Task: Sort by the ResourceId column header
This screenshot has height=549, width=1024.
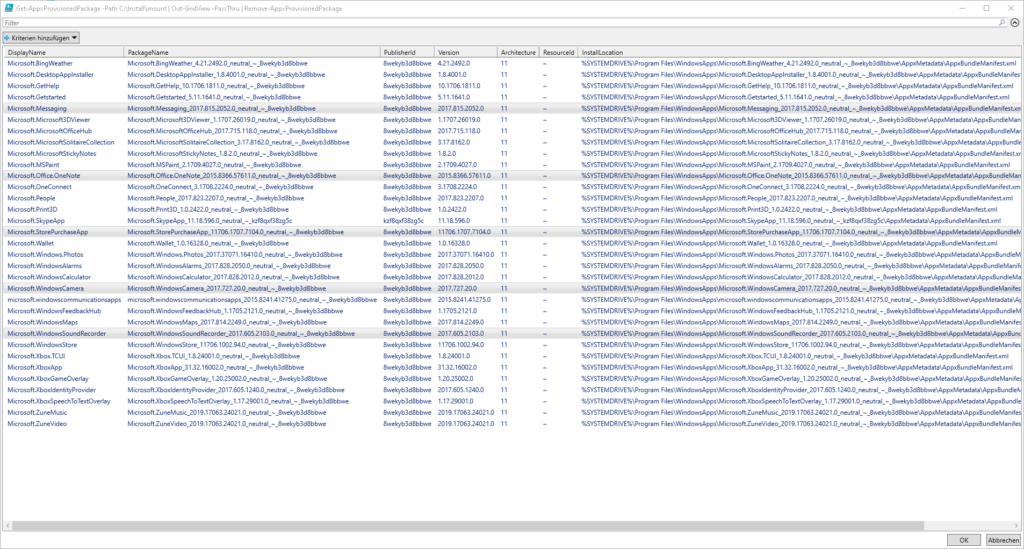Action: tap(558, 52)
